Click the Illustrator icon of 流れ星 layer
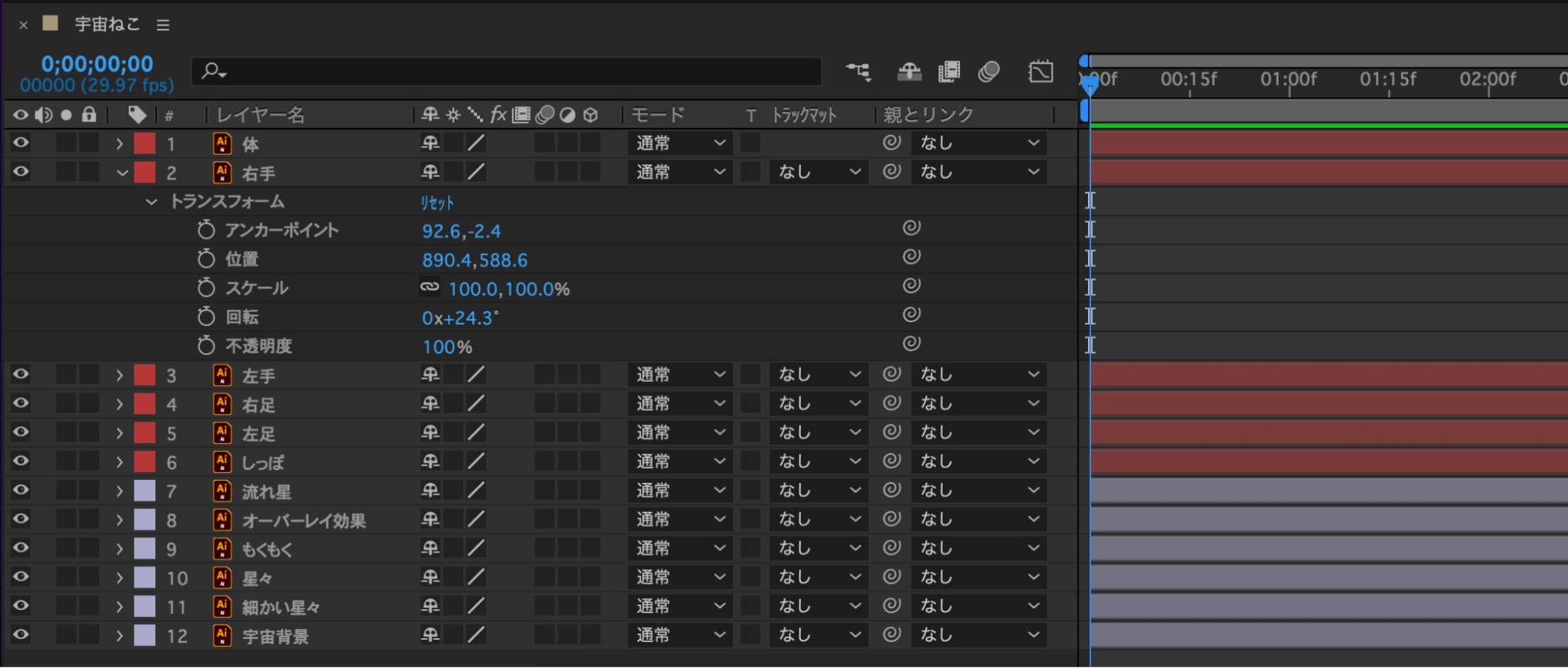Viewport: 1568px width, 668px height. pyautogui.click(x=223, y=491)
